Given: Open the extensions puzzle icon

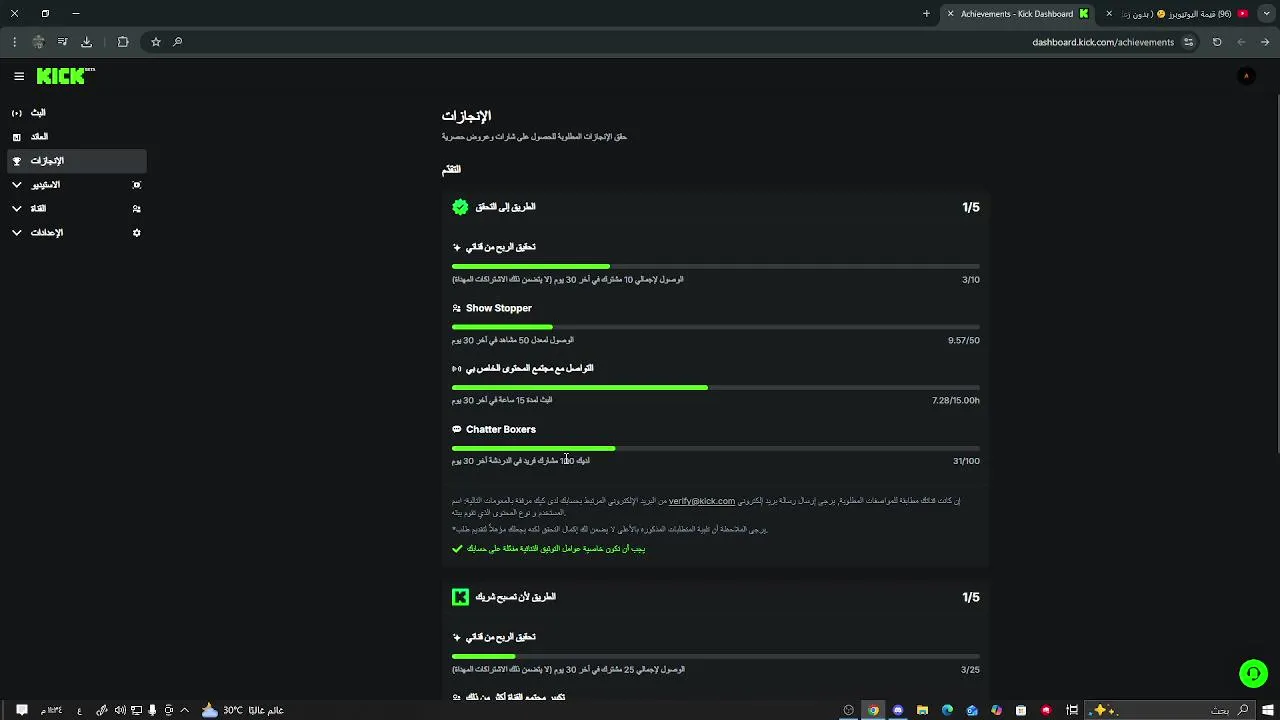Looking at the screenshot, I should 123,42.
